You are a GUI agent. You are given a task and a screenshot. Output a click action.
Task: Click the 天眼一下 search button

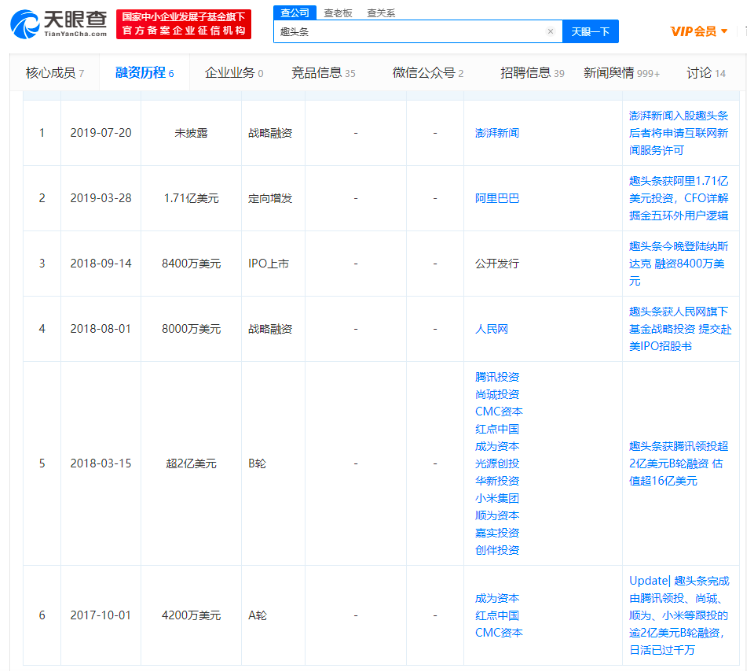click(590, 32)
